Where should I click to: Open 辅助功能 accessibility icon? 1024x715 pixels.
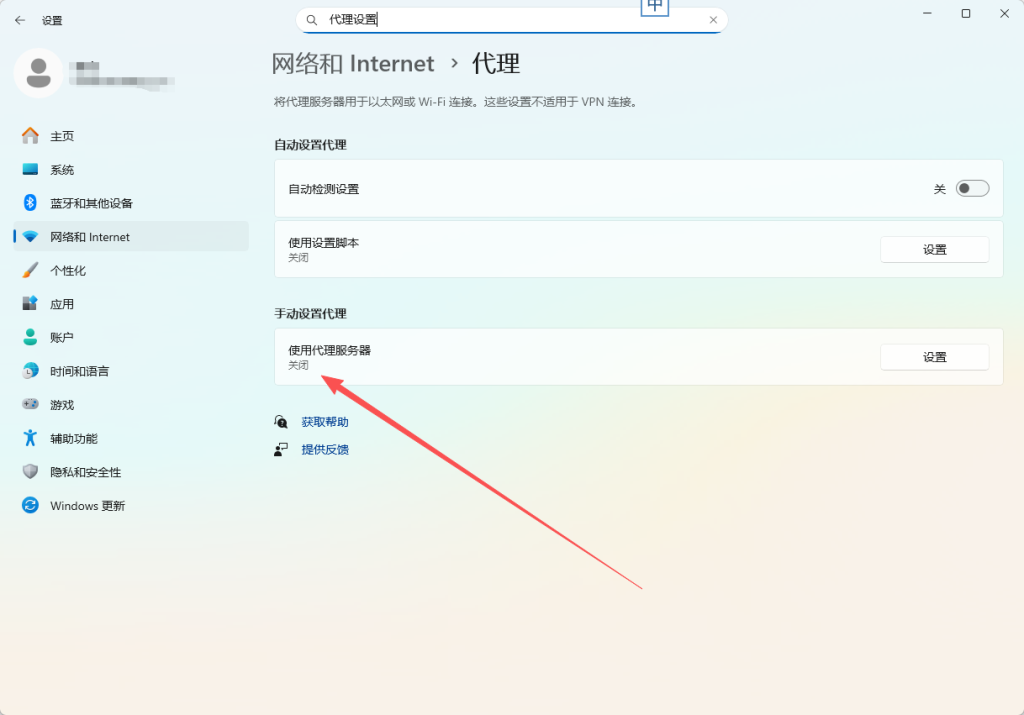click(x=30, y=438)
